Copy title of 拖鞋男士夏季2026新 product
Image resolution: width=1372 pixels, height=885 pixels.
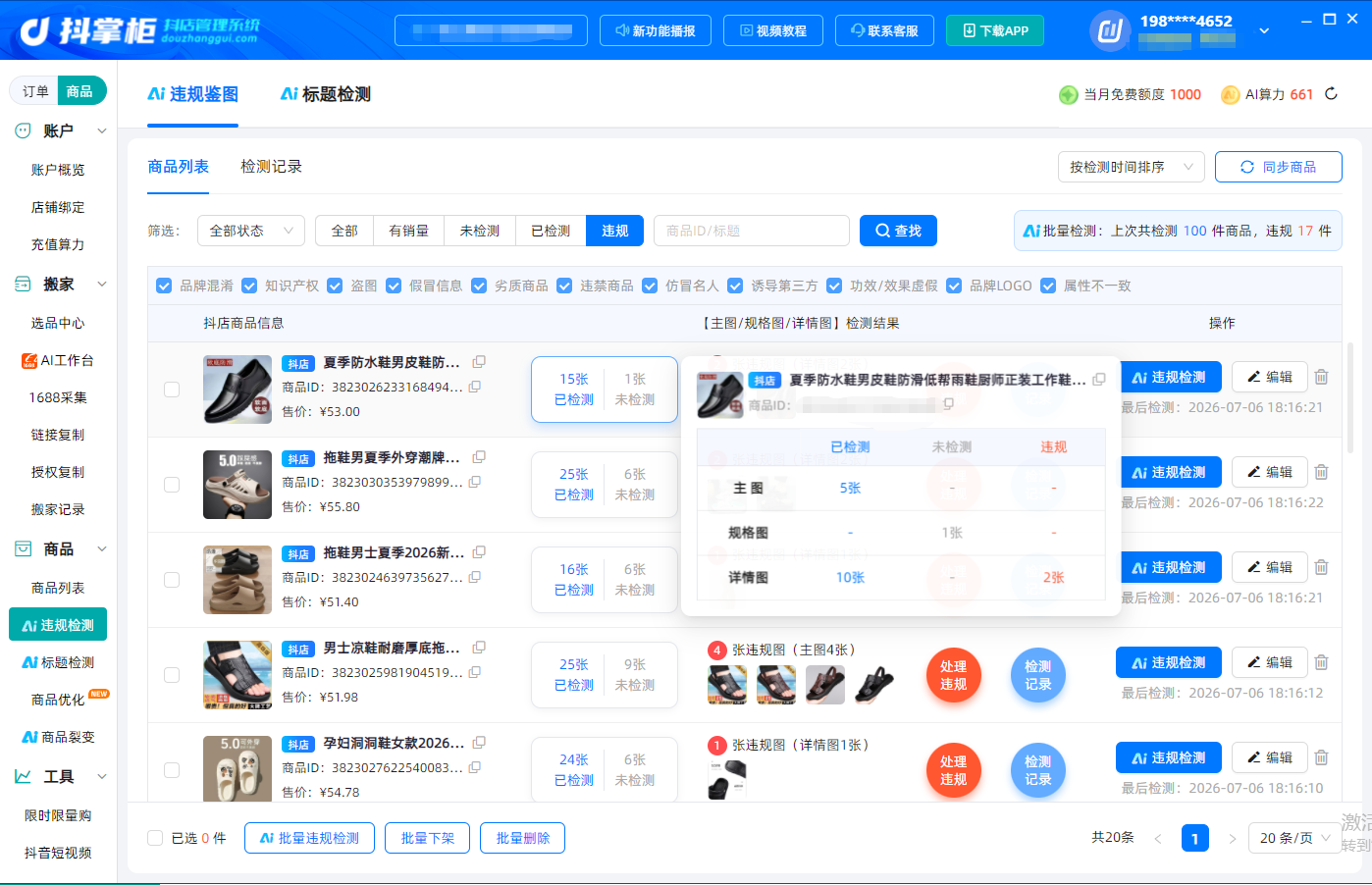point(479,552)
